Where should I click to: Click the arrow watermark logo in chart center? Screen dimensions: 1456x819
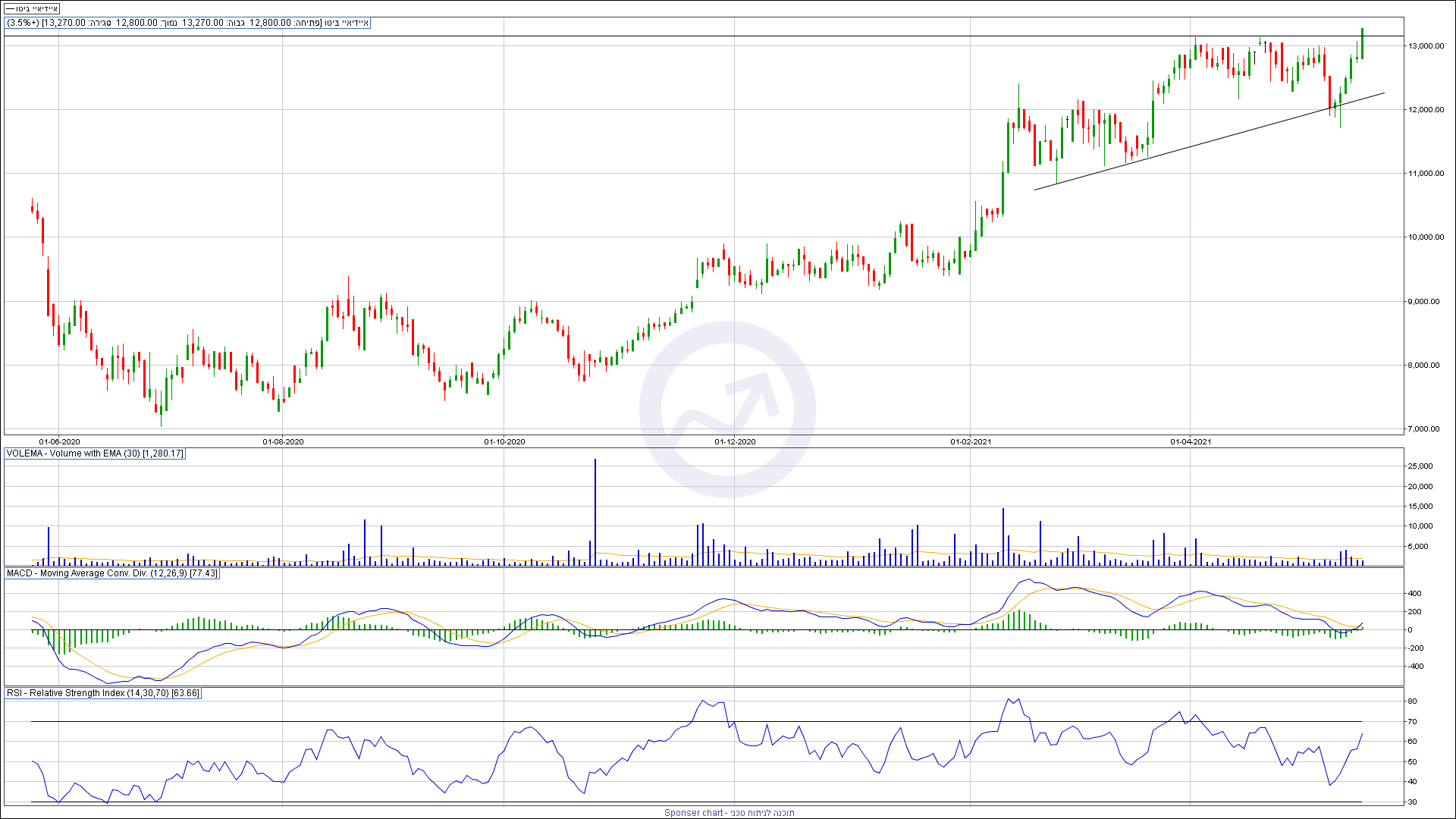(727, 409)
